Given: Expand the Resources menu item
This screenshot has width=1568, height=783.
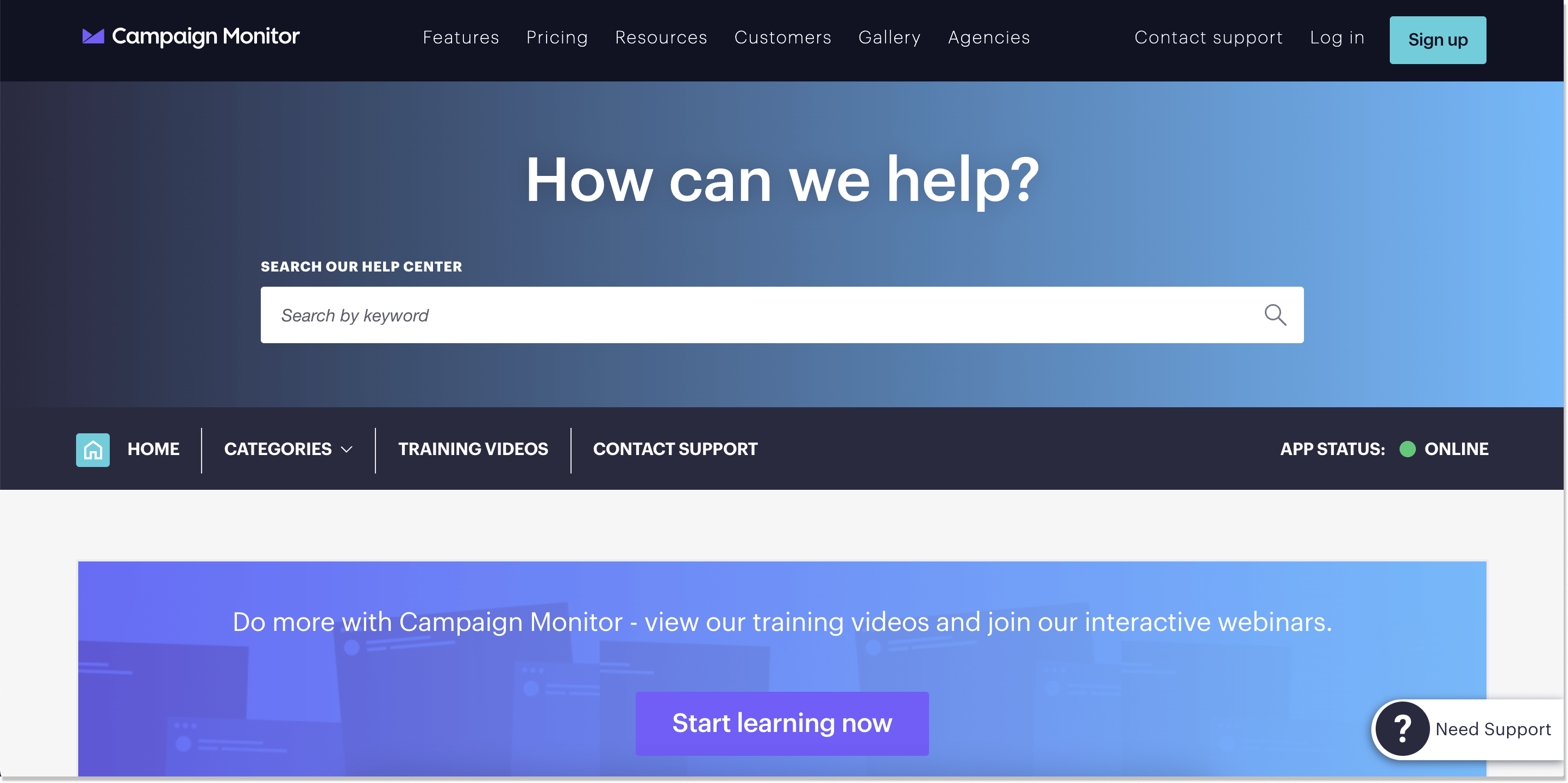Looking at the screenshot, I should [x=661, y=37].
